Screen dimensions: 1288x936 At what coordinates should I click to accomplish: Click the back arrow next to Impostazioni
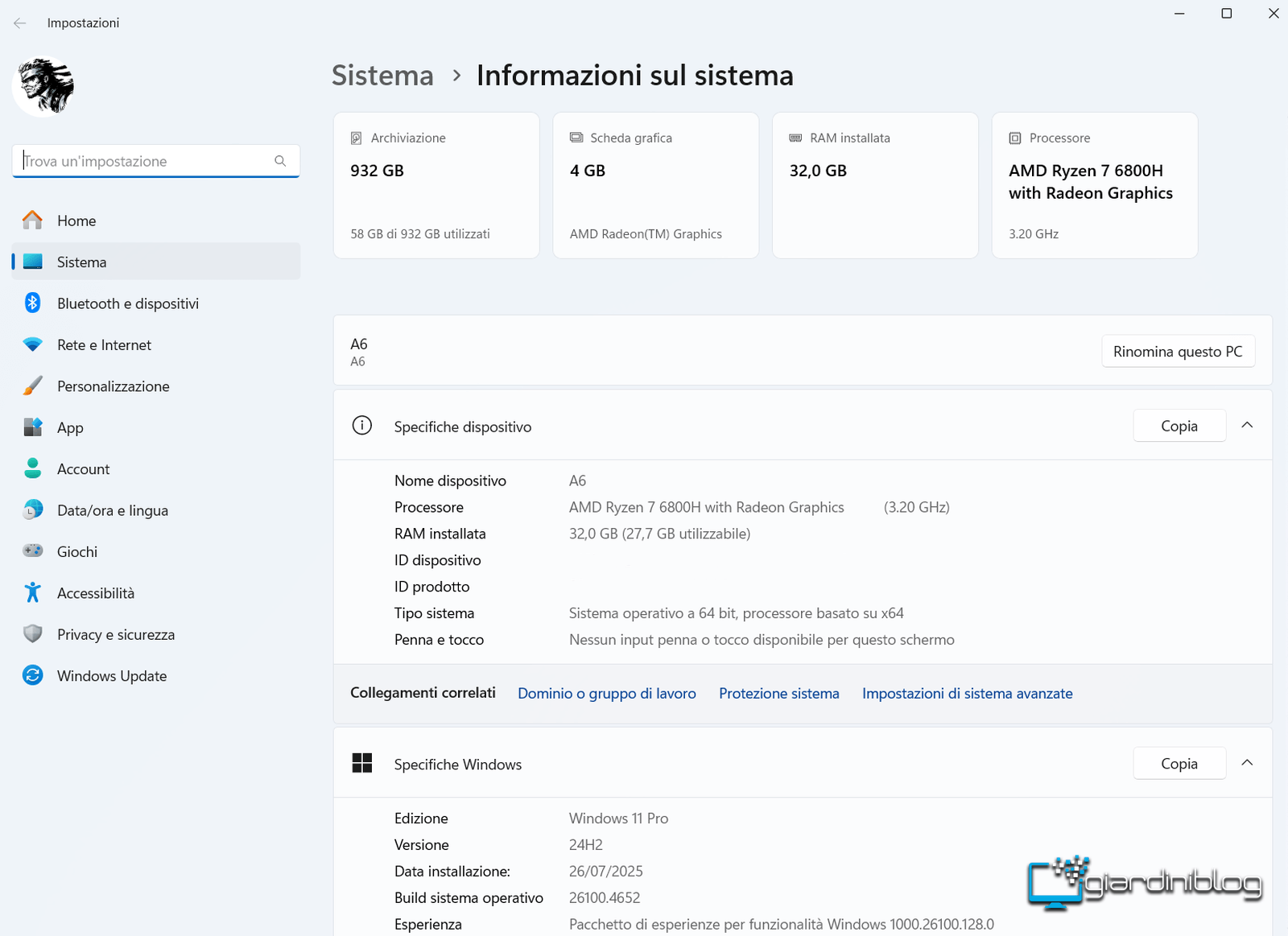pos(20,23)
